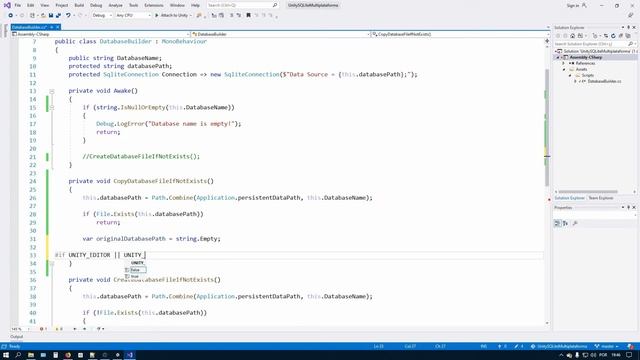
Task: Click the errors count indicator
Action: coord(43,329)
